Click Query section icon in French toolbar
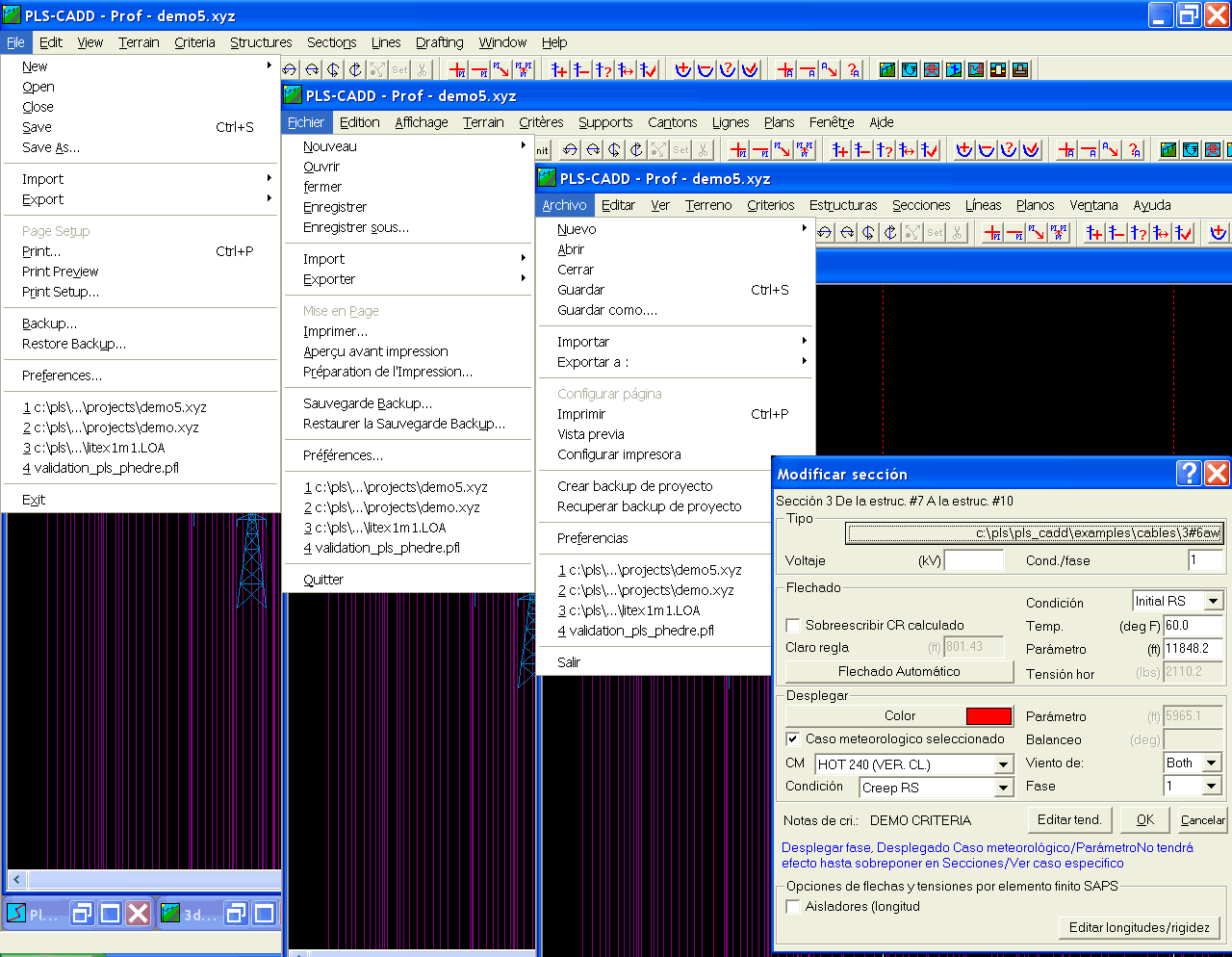 (1009, 150)
